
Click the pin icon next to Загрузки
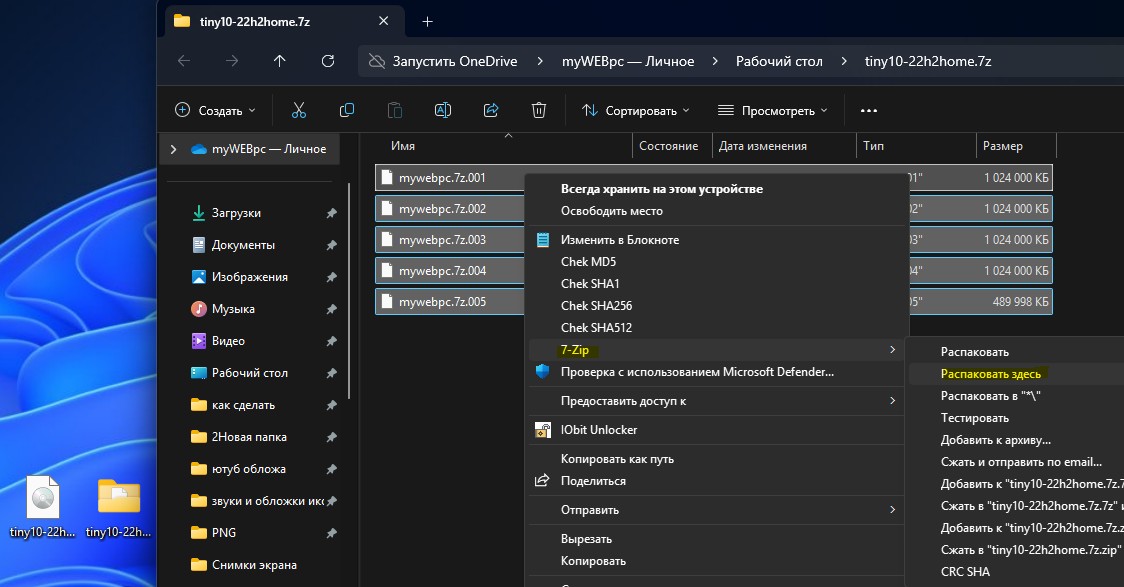[331, 213]
